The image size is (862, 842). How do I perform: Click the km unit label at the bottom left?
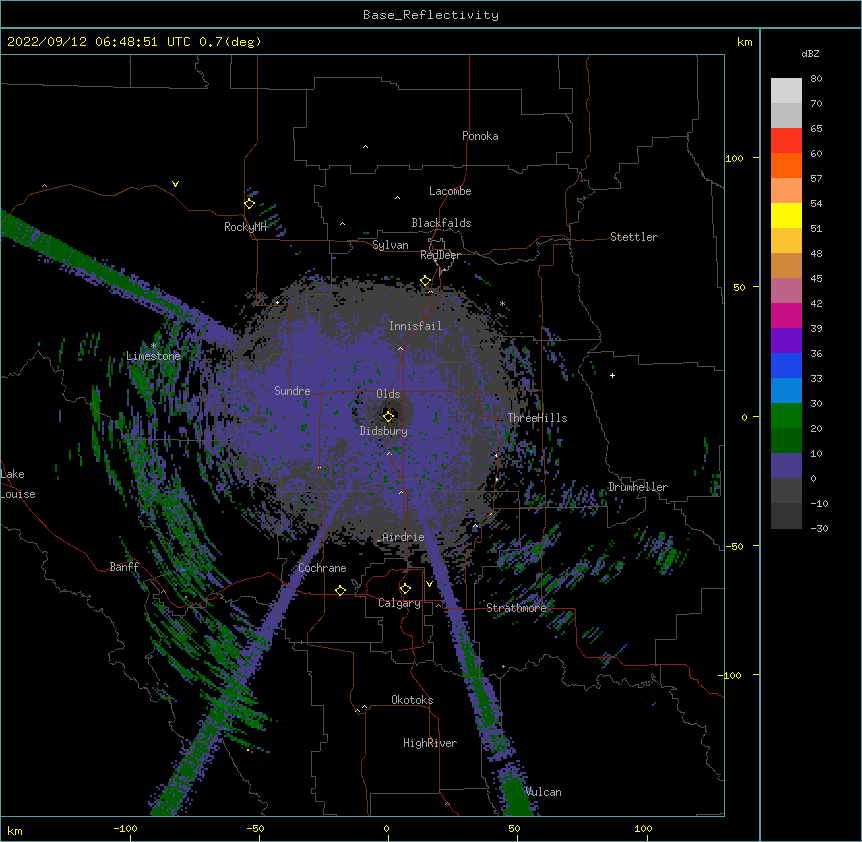14,831
